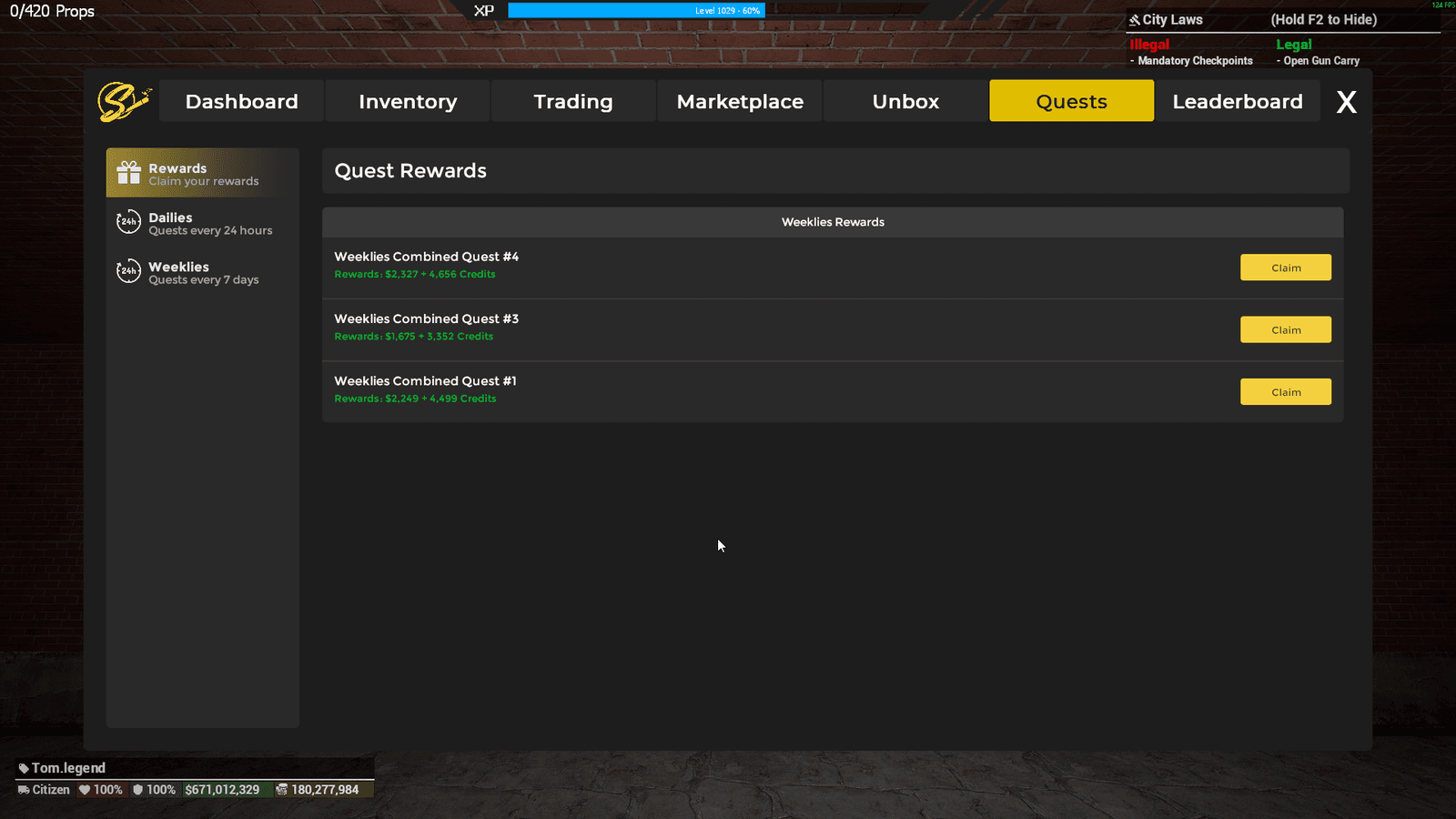1456x819 pixels.
Task: Click the Weeklies Rewards section header
Action: [x=833, y=222]
